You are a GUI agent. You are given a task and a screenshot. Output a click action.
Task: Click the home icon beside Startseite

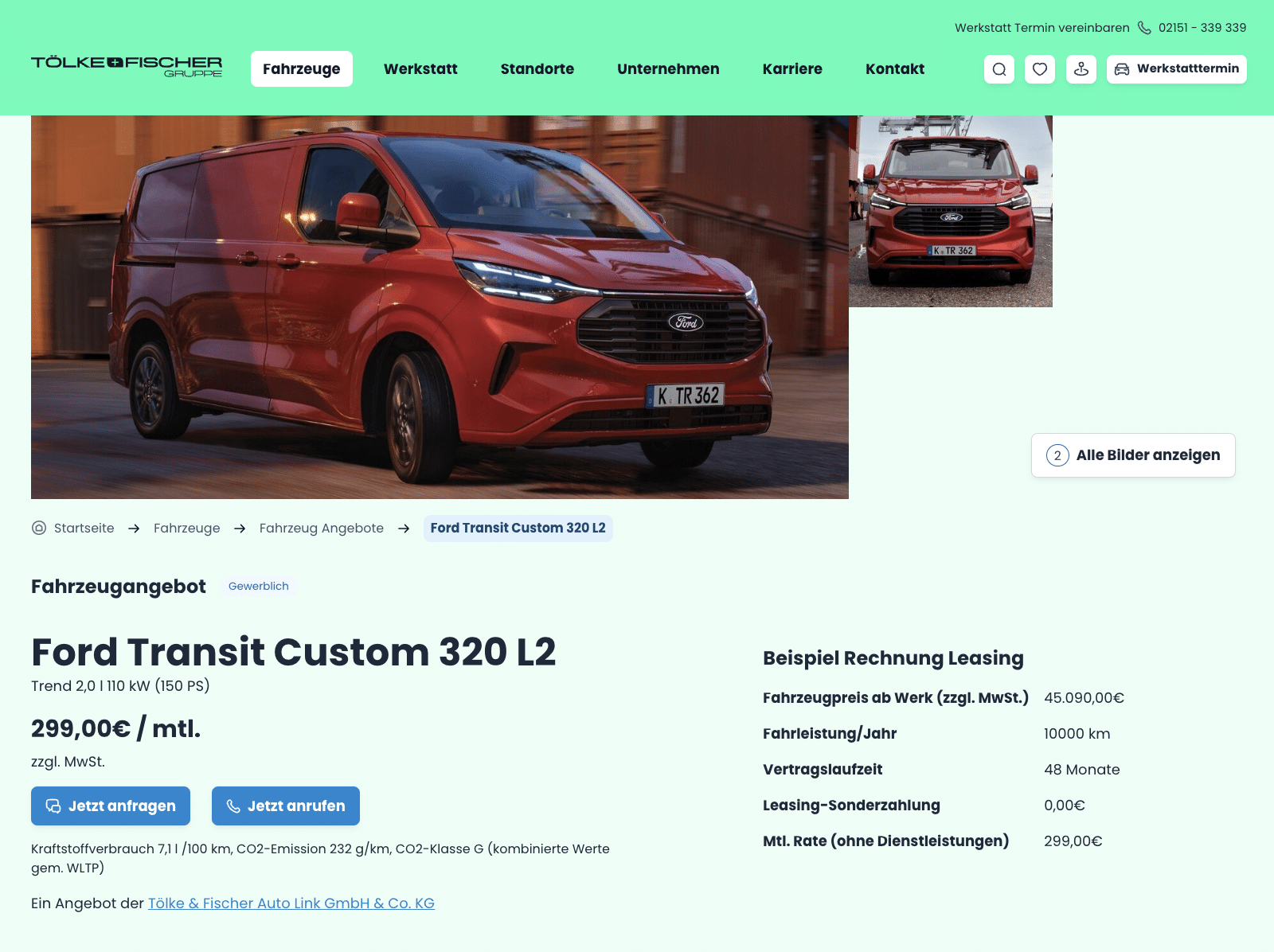[x=39, y=528]
